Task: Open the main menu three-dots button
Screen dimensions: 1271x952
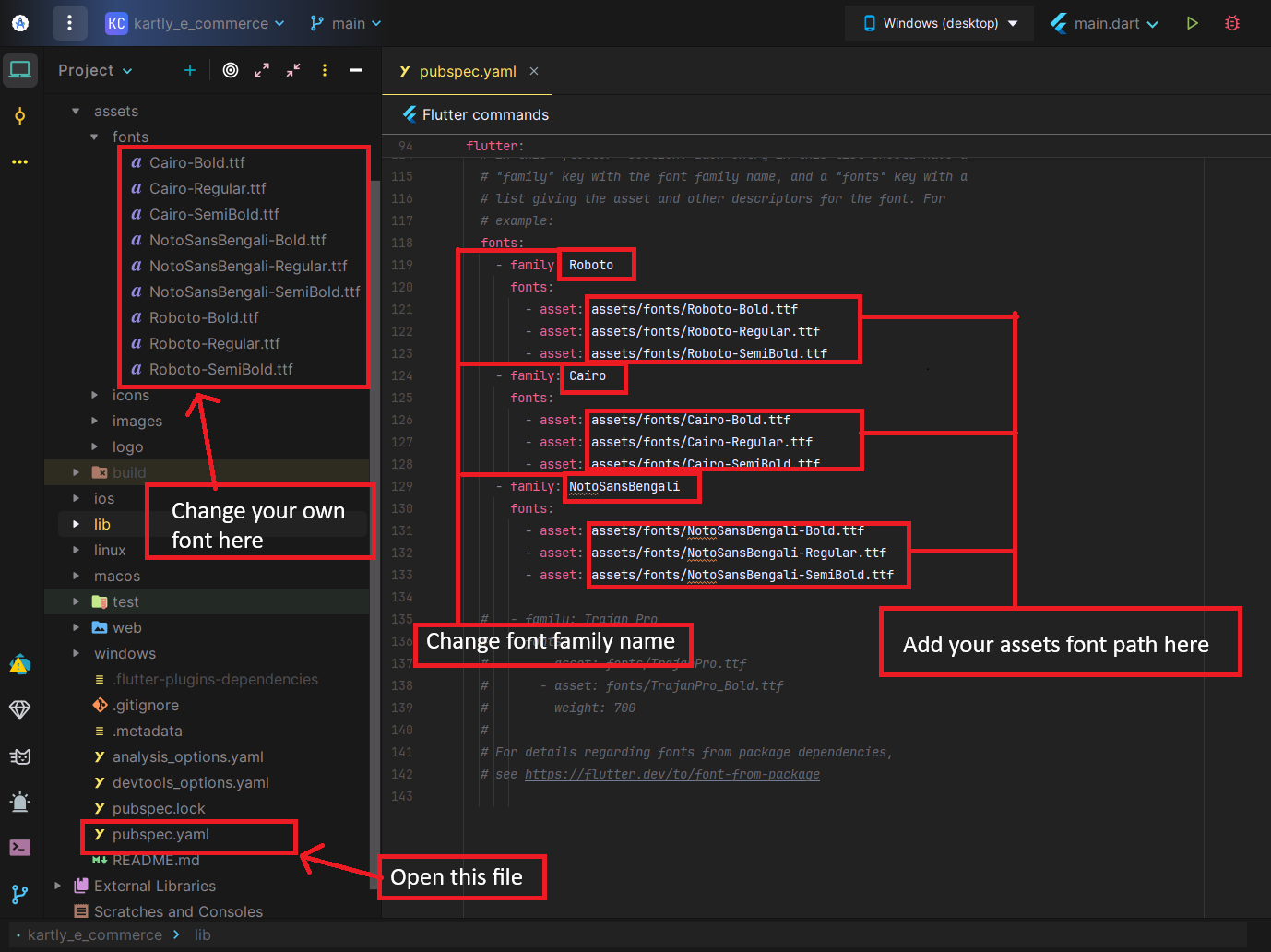Action: click(x=69, y=23)
